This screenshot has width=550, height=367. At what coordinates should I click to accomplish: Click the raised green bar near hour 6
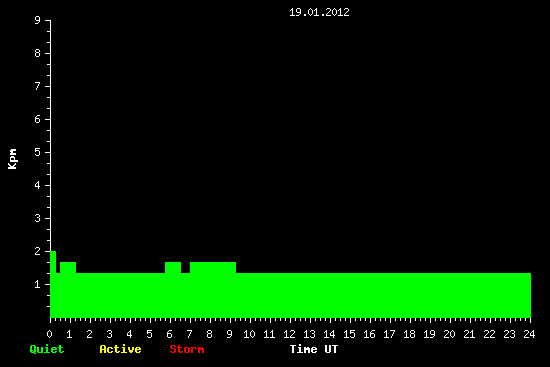coord(173,267)
